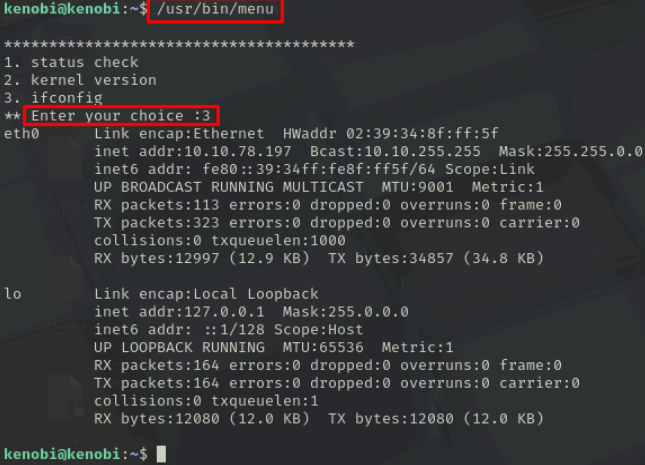The image size is (645, 465).
Task: Click the loopback addr 127.0.0.1 text
Action: [179, 312]
